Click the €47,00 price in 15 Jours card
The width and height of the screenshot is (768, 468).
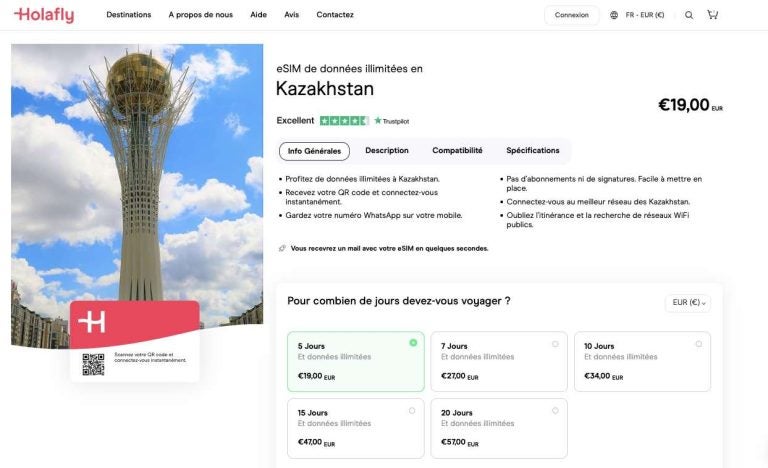(x=316, y=443)
